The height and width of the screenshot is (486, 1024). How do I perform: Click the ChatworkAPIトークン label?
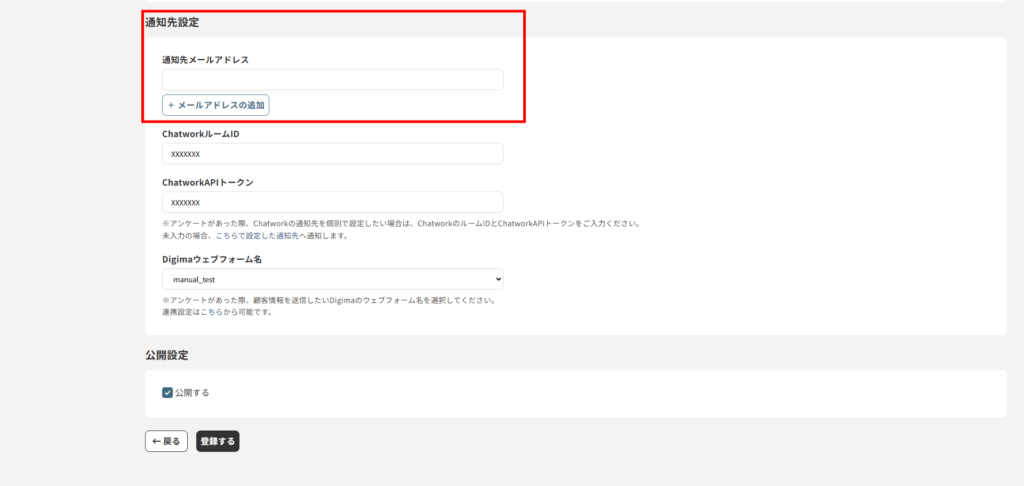point(207,182)
